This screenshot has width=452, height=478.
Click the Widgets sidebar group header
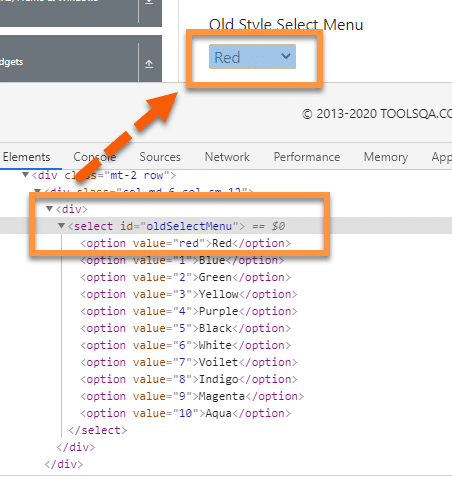[x=81, y=59]
